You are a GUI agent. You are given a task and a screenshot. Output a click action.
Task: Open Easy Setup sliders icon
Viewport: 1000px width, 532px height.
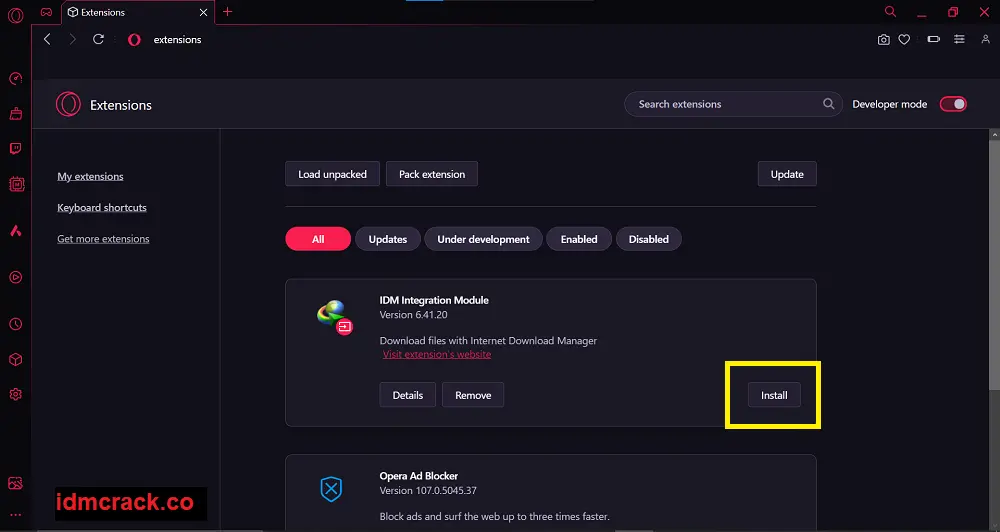point(959,40)
